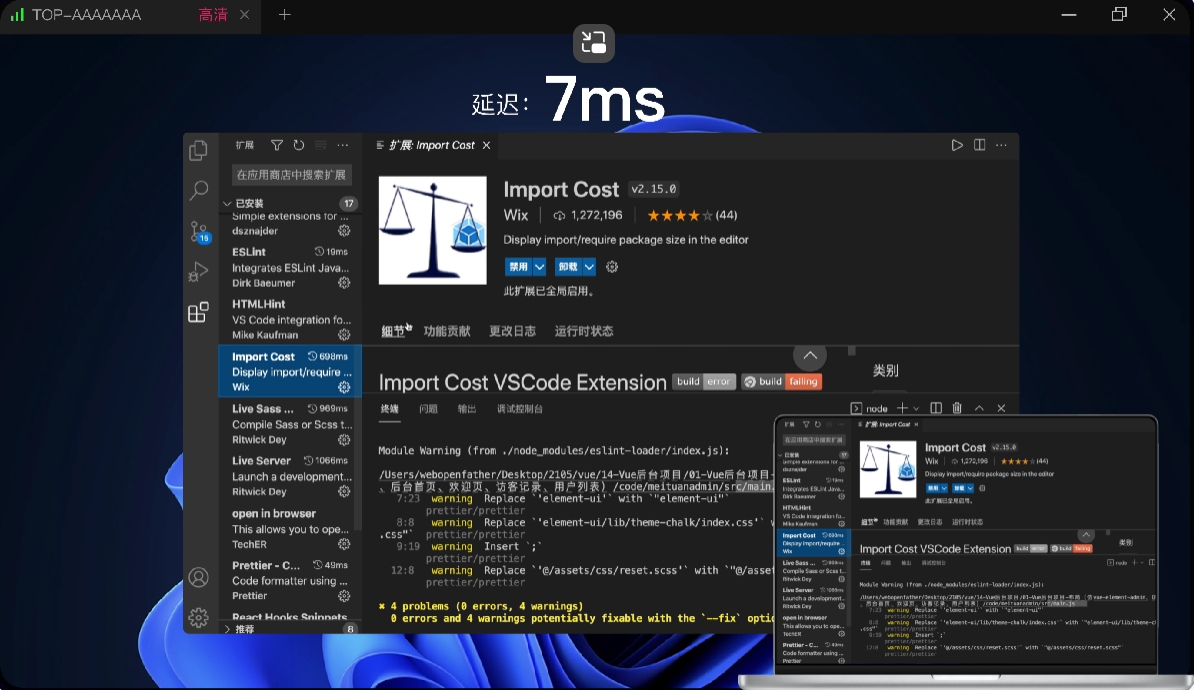Click the 高清 quality label in remote tab
This screenshot has width=1194, height=690.
click(x=212, y=14)
